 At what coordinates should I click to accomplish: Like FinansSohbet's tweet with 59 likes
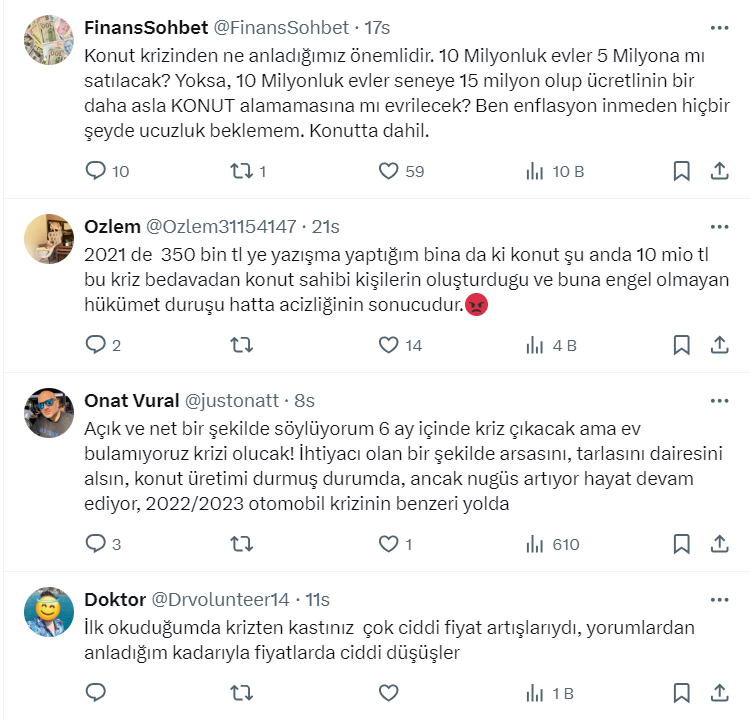tap(389, 171)
